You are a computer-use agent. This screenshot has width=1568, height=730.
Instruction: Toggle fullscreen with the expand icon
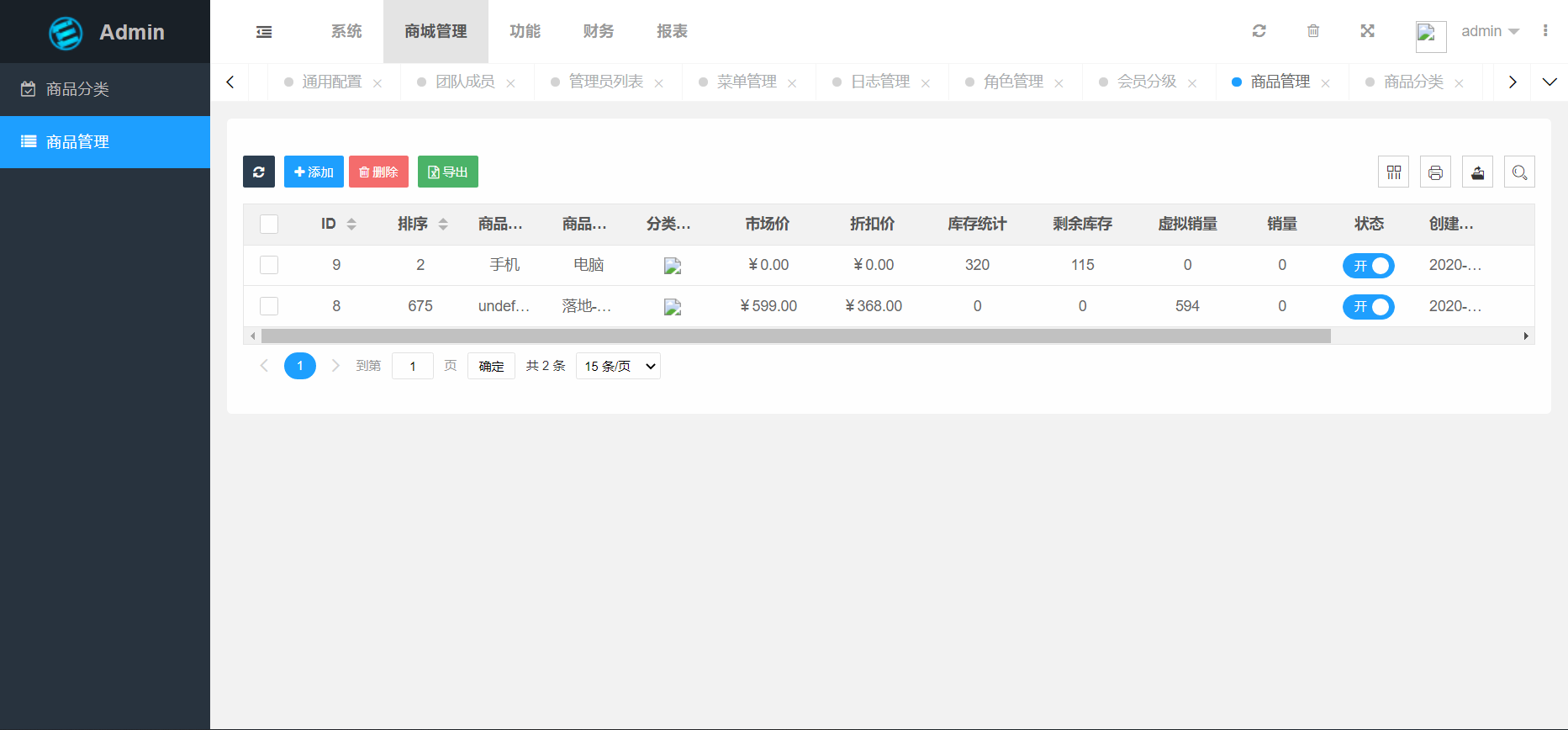[x=1368, y=31]
